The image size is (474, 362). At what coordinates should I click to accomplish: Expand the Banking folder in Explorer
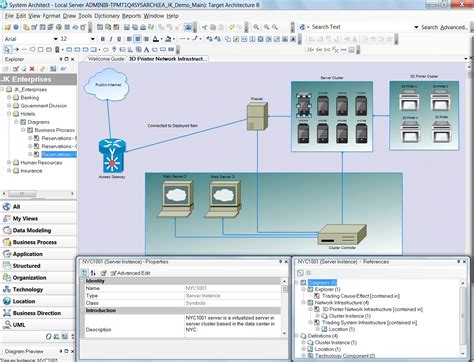[9, 98]
